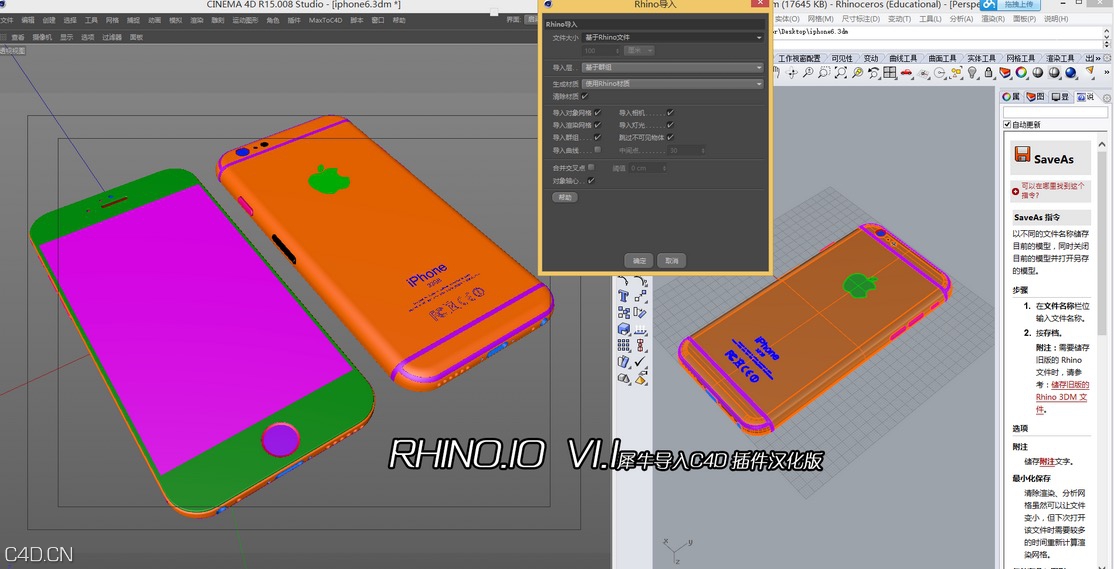Click the checkmark Check objects icon
The image size is (1114, 569).
640,362
